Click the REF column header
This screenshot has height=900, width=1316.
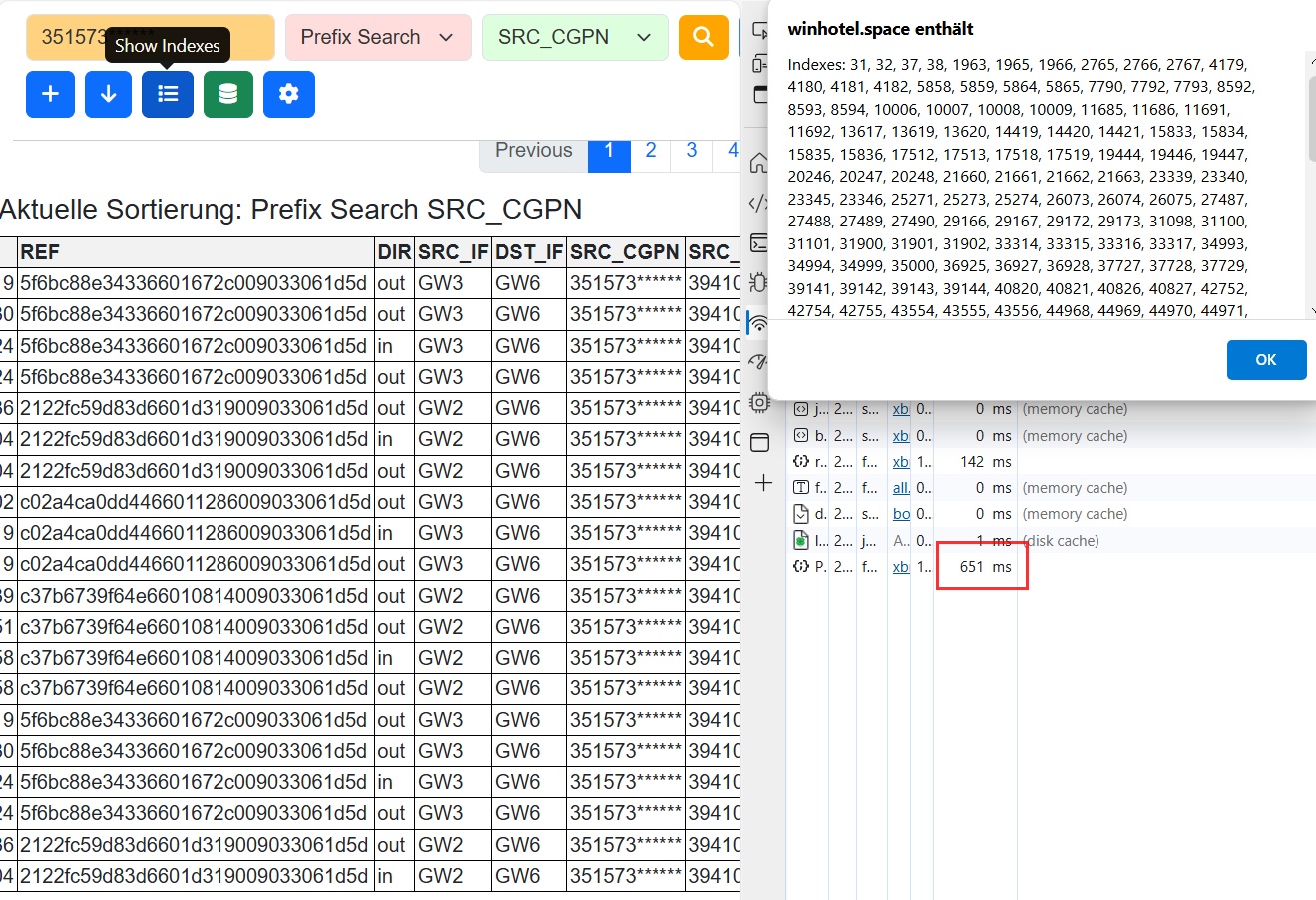(x=196, y=251)
